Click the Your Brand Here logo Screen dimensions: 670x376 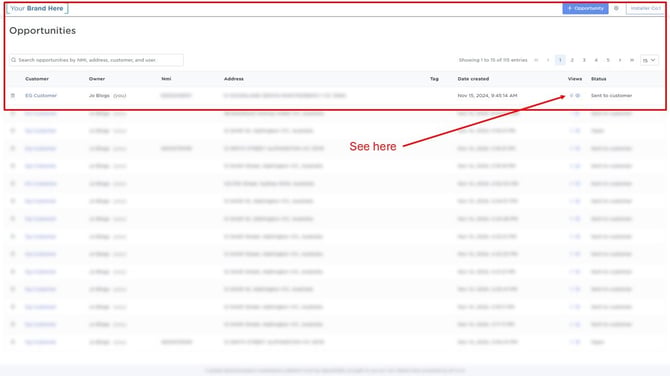(x=37, y=9)
